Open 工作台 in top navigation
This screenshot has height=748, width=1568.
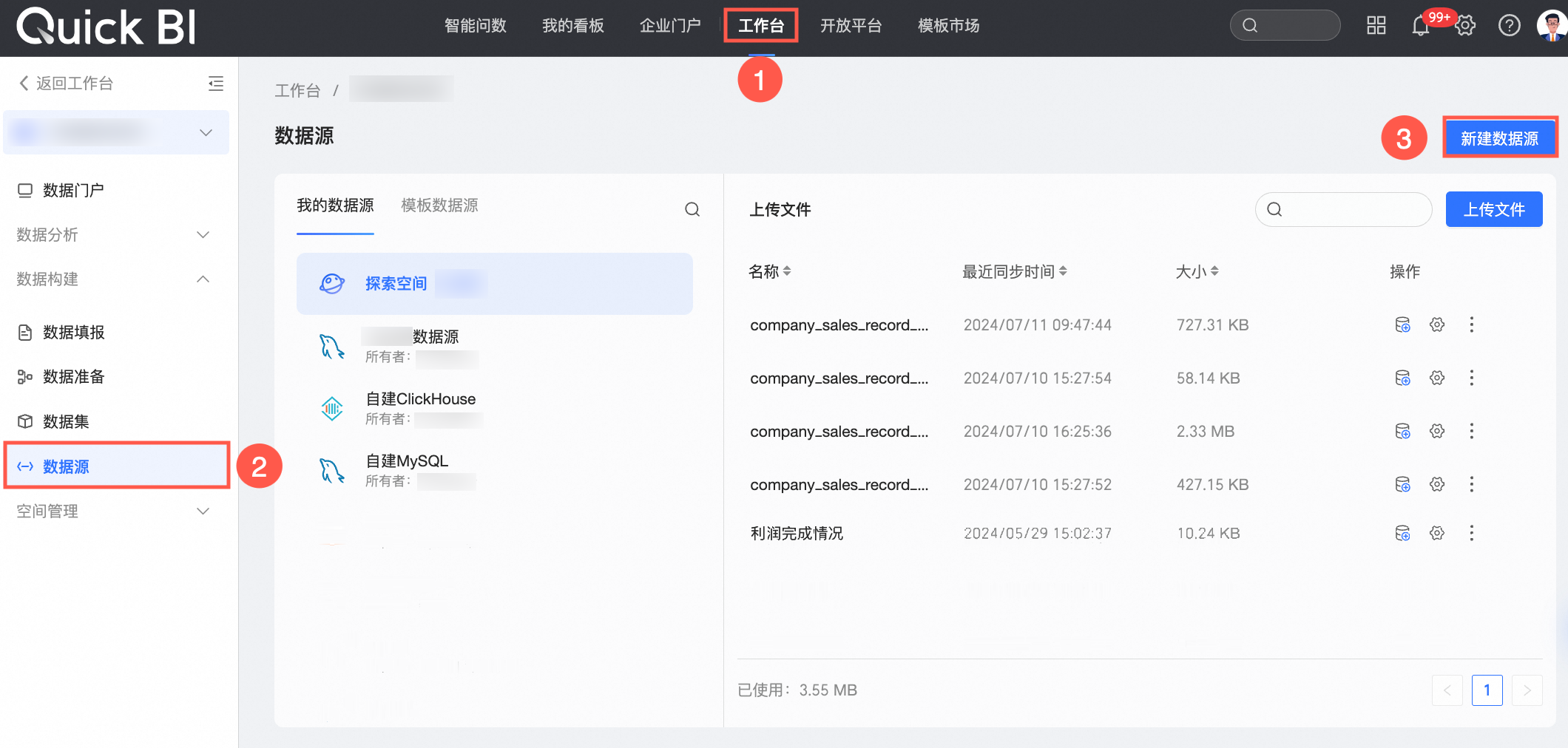click(x=761, y=26)
